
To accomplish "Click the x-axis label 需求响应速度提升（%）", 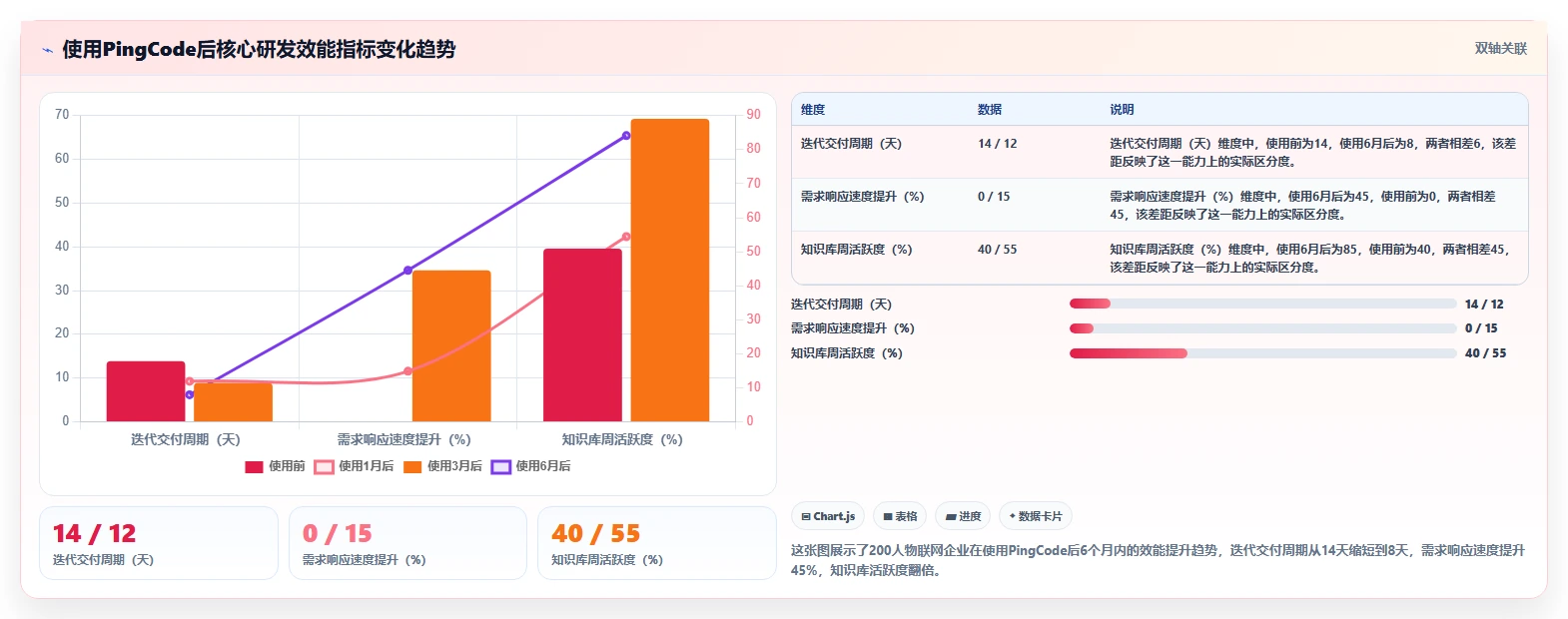I will pyautogui.click(x=403, y=439).
